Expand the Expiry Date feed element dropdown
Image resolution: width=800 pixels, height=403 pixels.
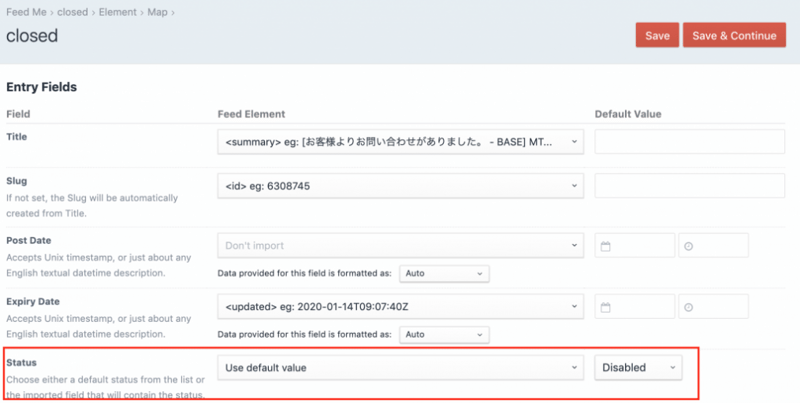(400, 306)
